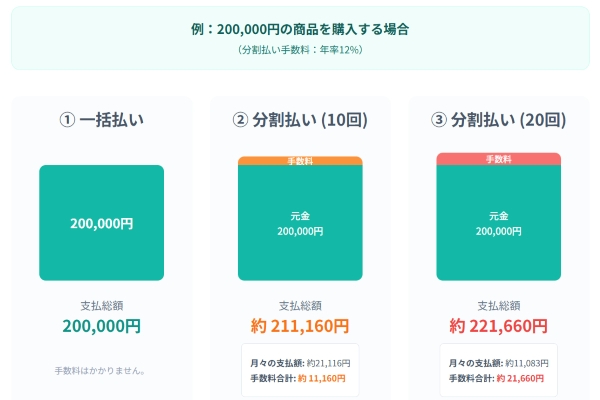Click the orange total 約 211,160円
This screenshot has width=600, height=400.
(300, 326)
